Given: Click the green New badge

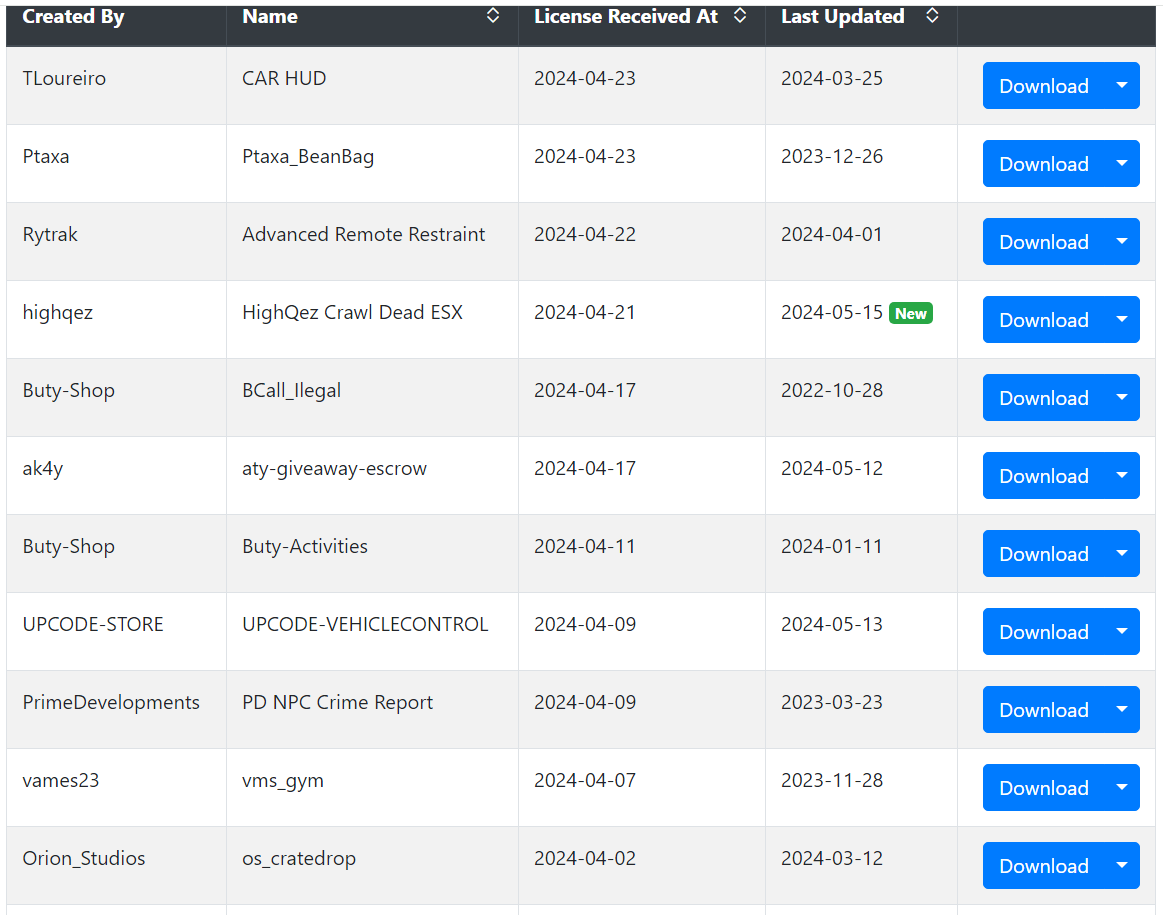Looking at the screenshot, I should (x=911, y=313).
